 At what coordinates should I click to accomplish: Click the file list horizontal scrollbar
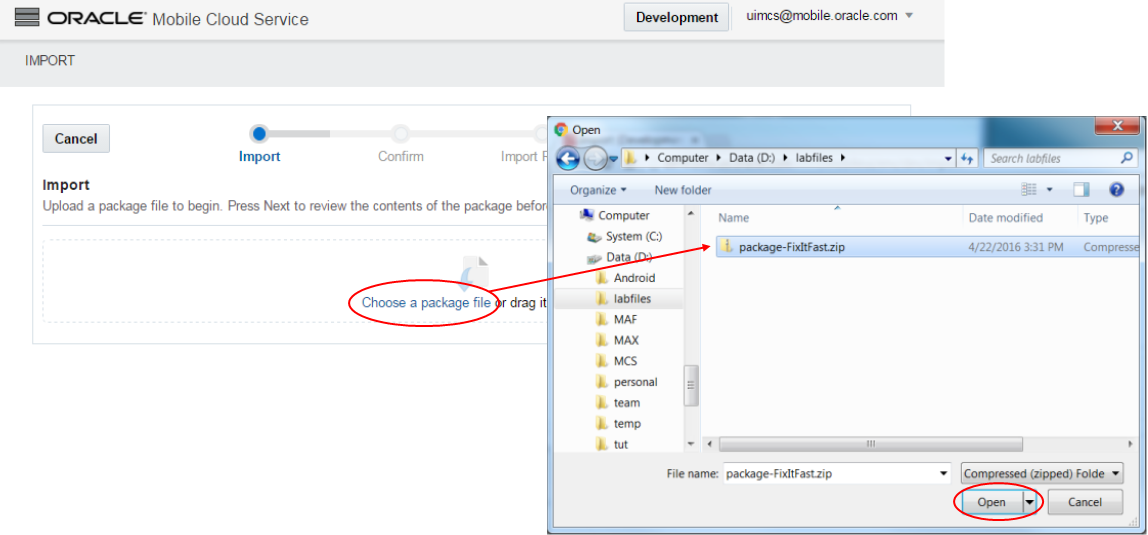[870, 444]
